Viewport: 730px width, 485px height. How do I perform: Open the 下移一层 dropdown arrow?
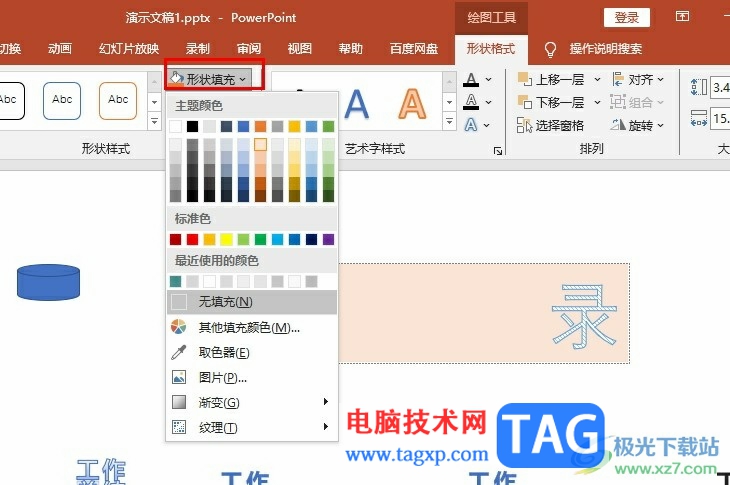pos(597,102)
